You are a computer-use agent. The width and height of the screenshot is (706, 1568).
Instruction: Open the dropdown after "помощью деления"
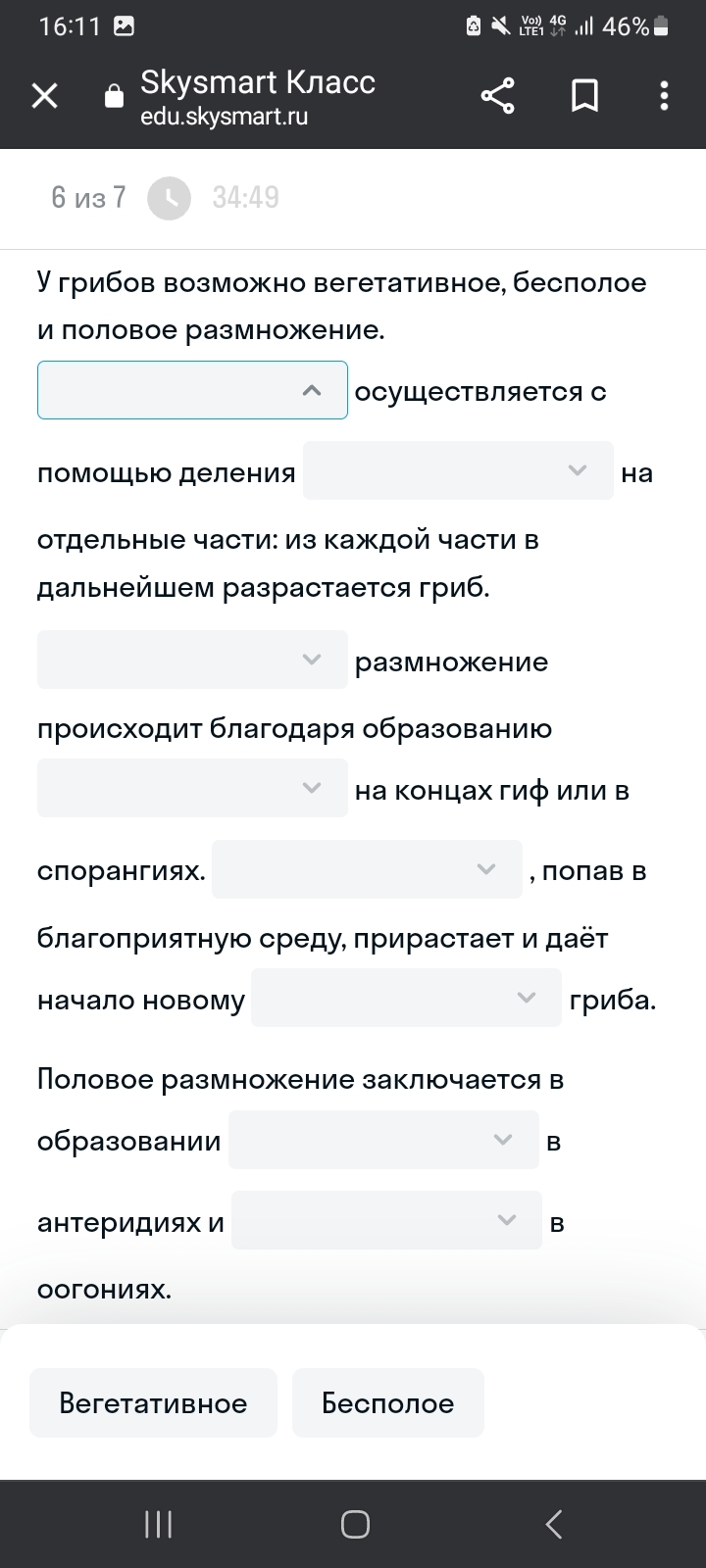pos(458,471)
